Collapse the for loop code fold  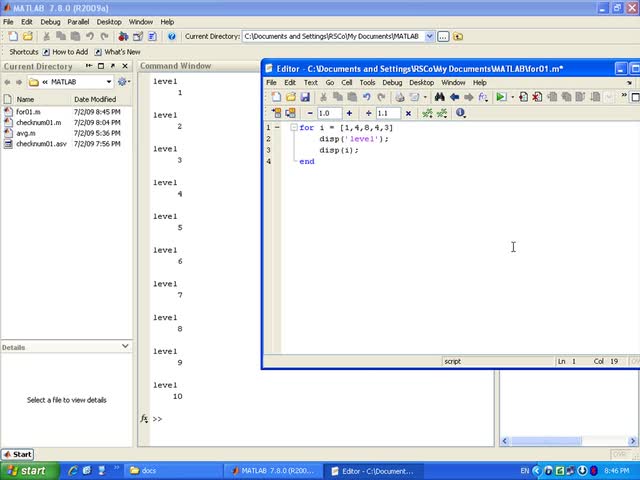[x=293, y=128]
